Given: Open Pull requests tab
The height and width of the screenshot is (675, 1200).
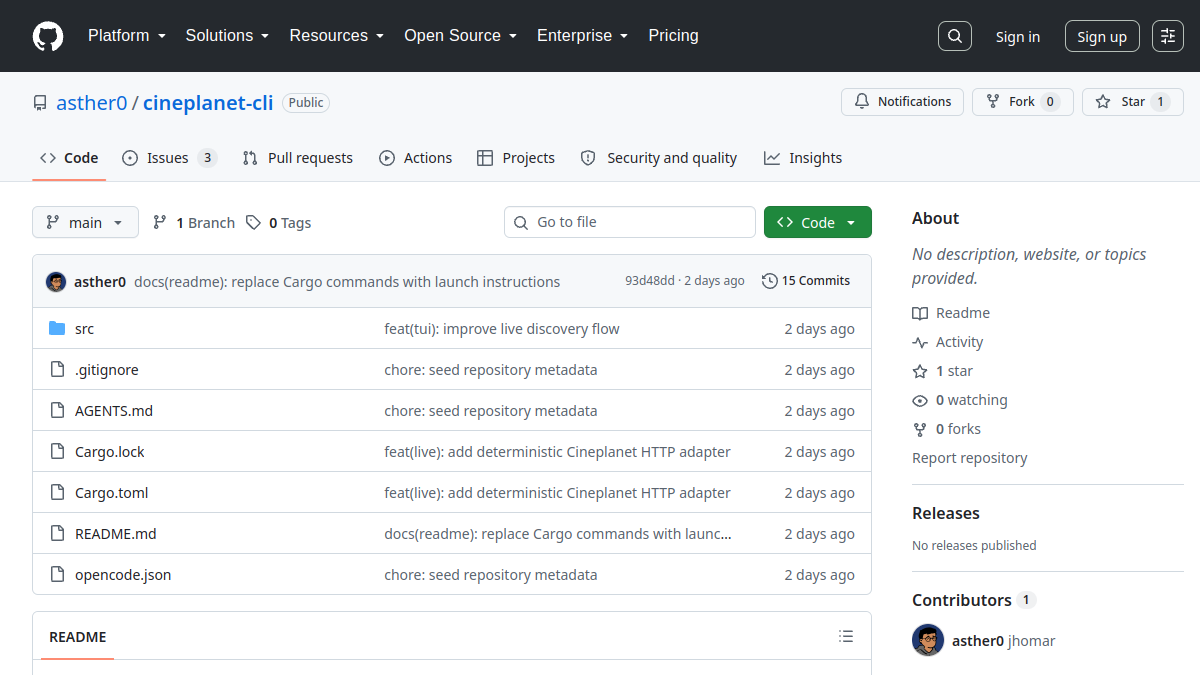Looking at the screenshot, I should click(298, 158).
